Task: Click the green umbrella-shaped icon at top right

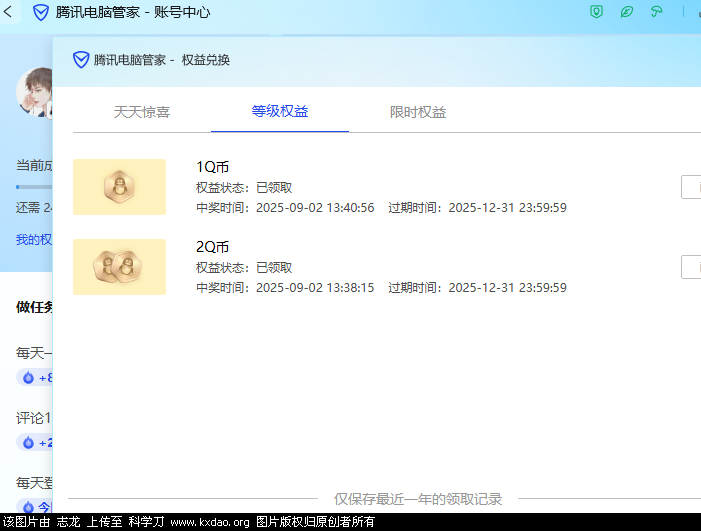Action: (x=656, y=13)
